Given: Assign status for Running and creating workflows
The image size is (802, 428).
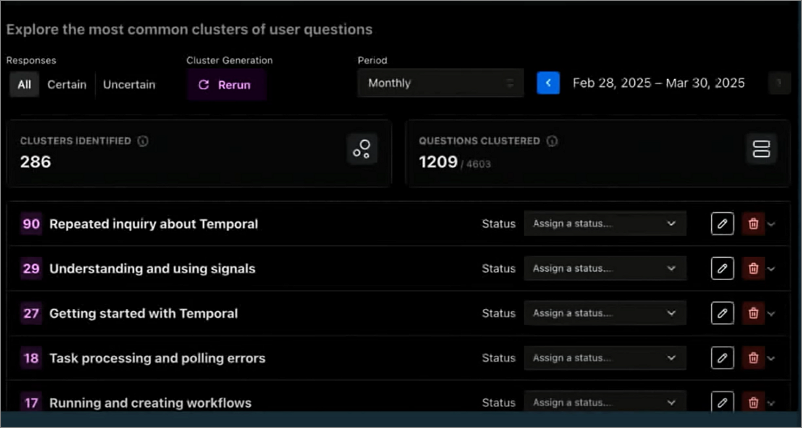Looking at the screenshot, I should click(605, 401).
